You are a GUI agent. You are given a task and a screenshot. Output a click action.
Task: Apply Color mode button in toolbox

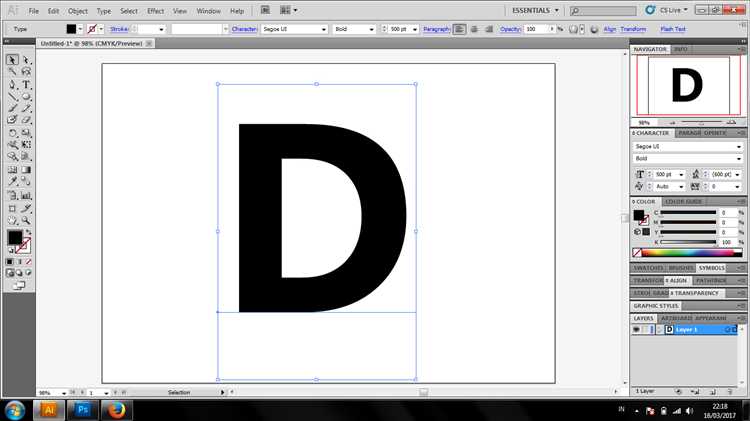point(10,262)
